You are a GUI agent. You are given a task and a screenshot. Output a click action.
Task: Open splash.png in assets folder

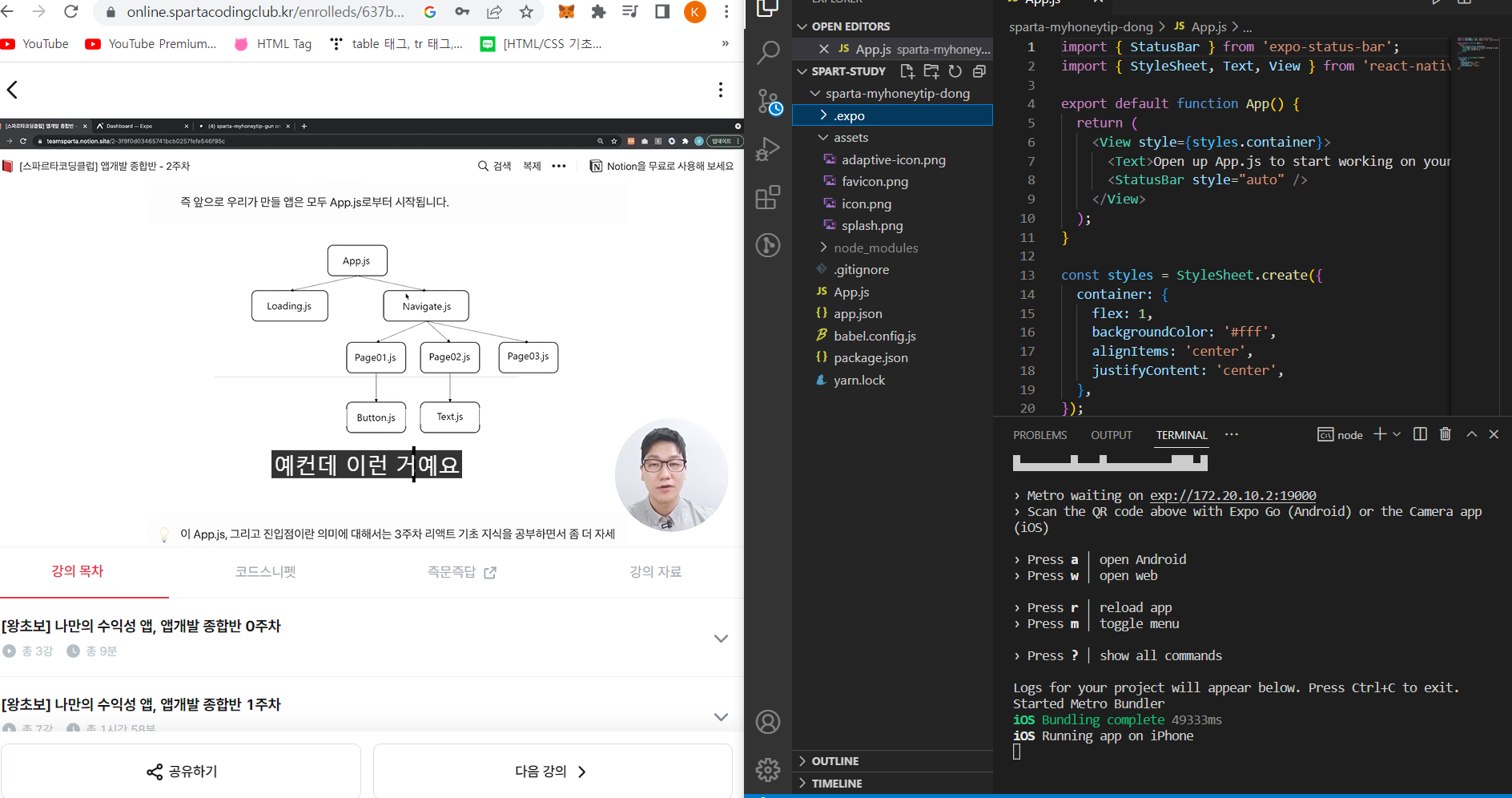point(872,226)
